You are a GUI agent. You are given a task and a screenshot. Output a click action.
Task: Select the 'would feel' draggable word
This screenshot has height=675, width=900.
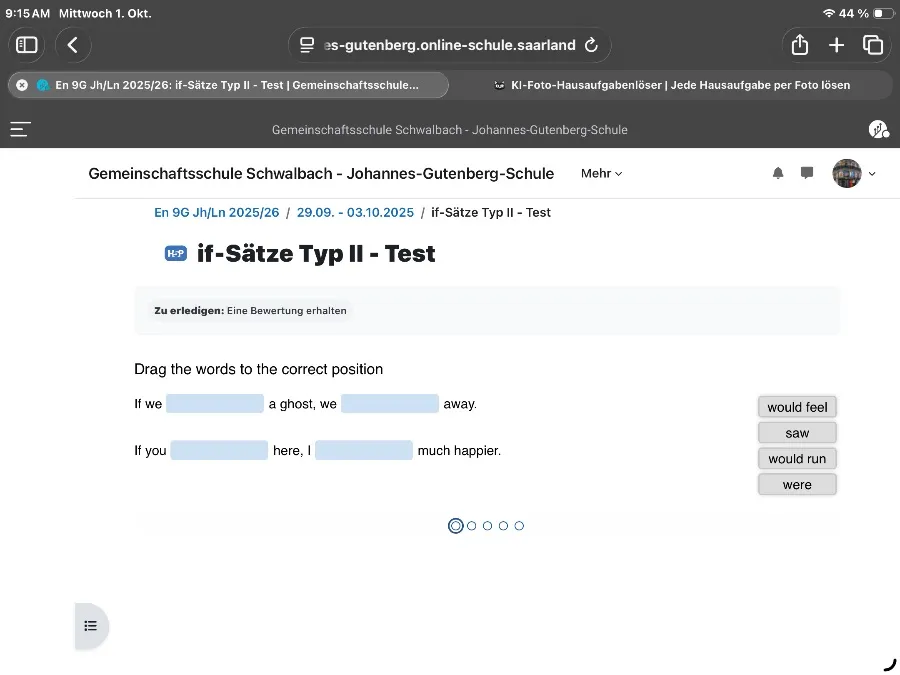point(797,407)
